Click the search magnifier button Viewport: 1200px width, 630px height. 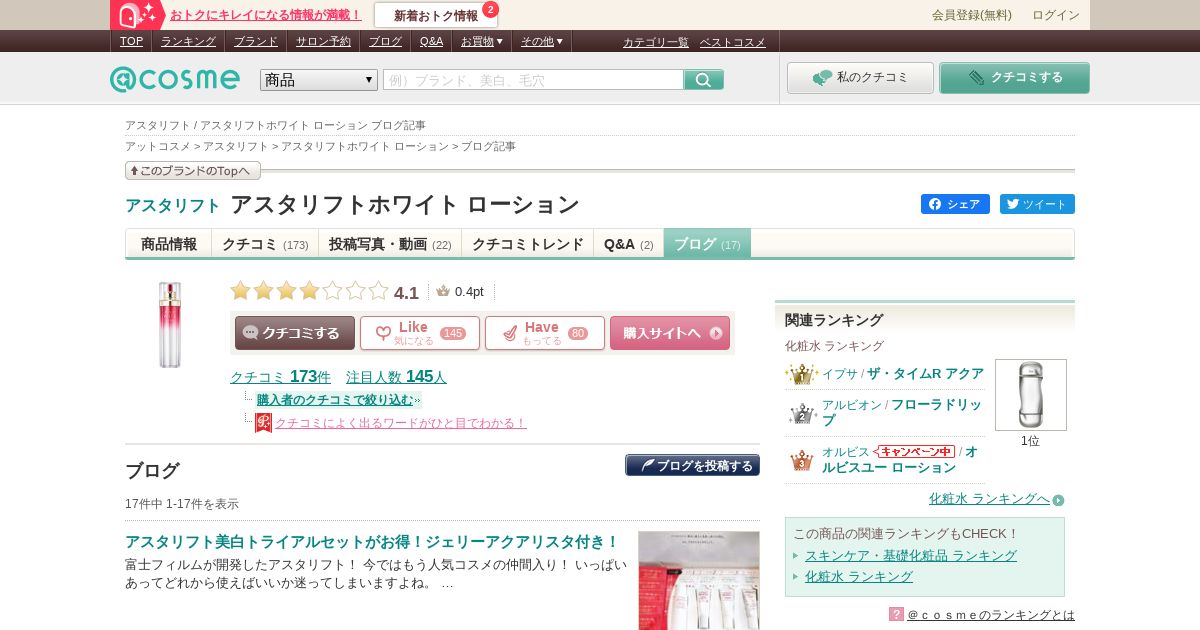(x=704, y=80)
